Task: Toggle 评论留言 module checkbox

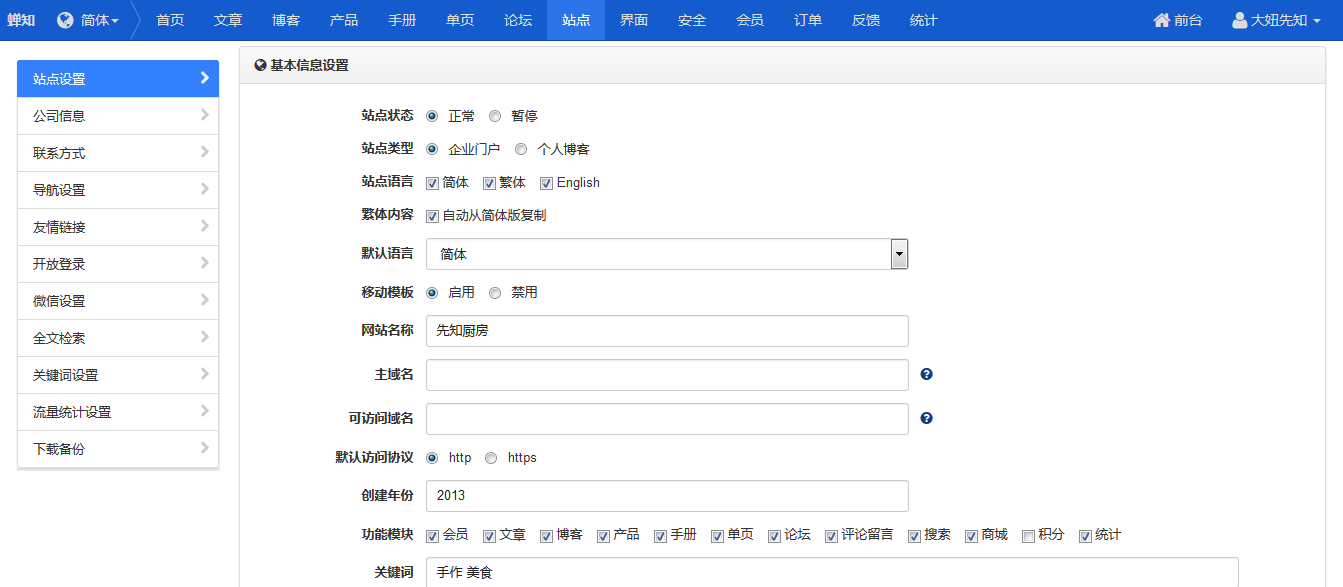Action: [x=831, y=536]
